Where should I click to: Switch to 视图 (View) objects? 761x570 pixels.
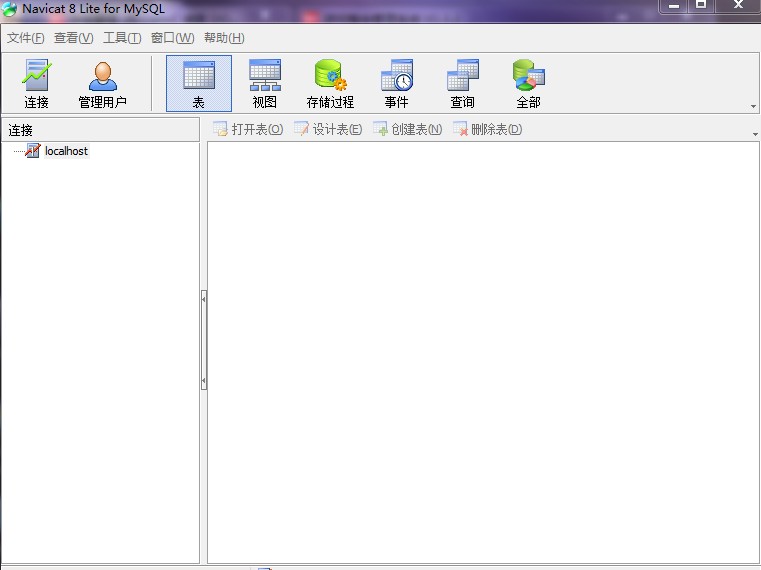click(x=265, y=84)
